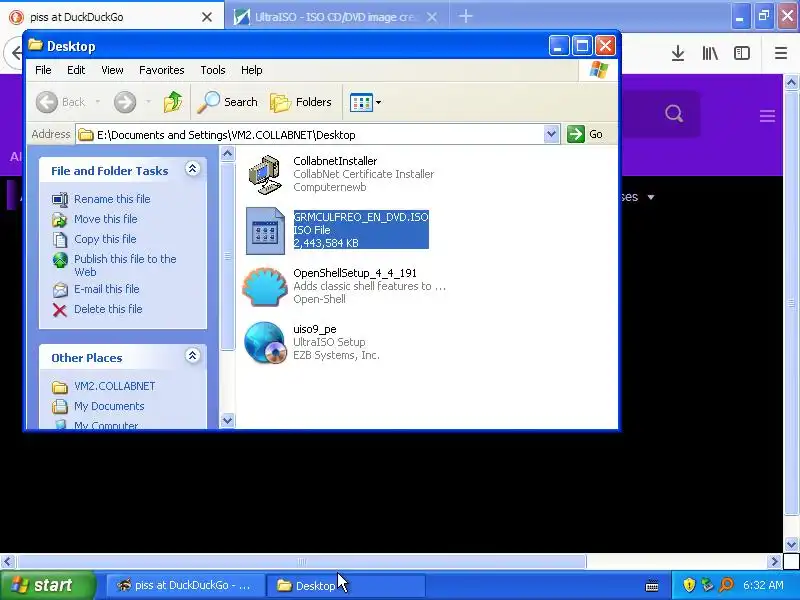Image resolution: width=800 pixels, height=600 pixels.
Task: Click the task pane scroll up arrow
Action: pos(228,153)
